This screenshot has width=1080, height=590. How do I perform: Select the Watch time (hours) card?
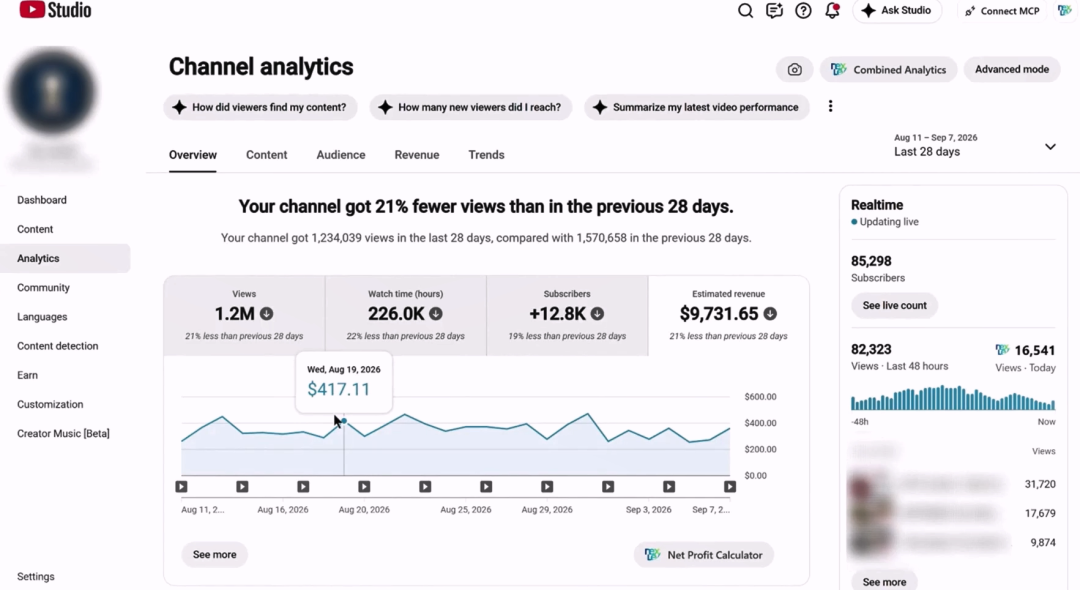[406, 316]
